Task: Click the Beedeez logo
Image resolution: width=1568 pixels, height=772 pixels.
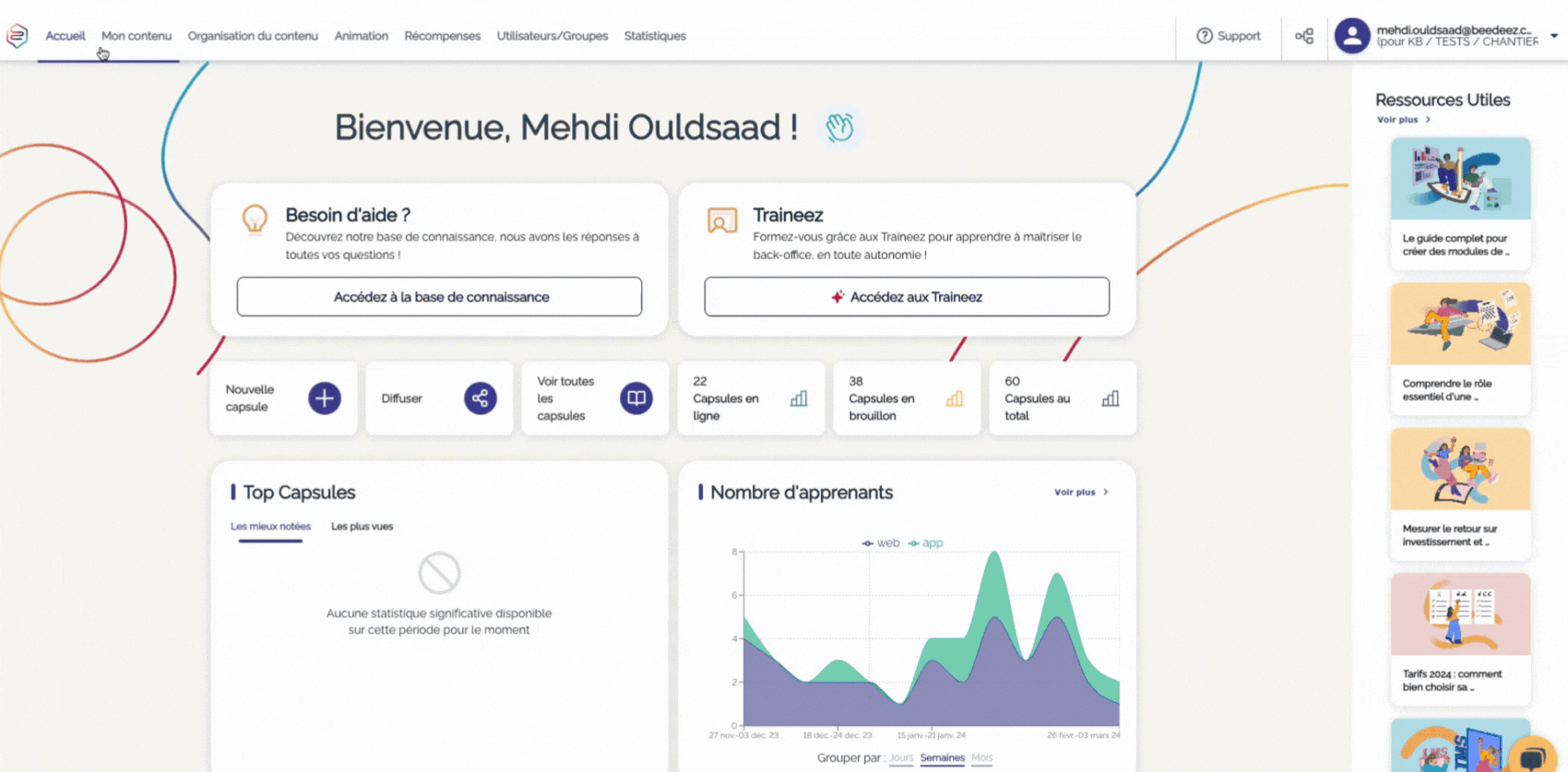Action: [x=18, y=36]
